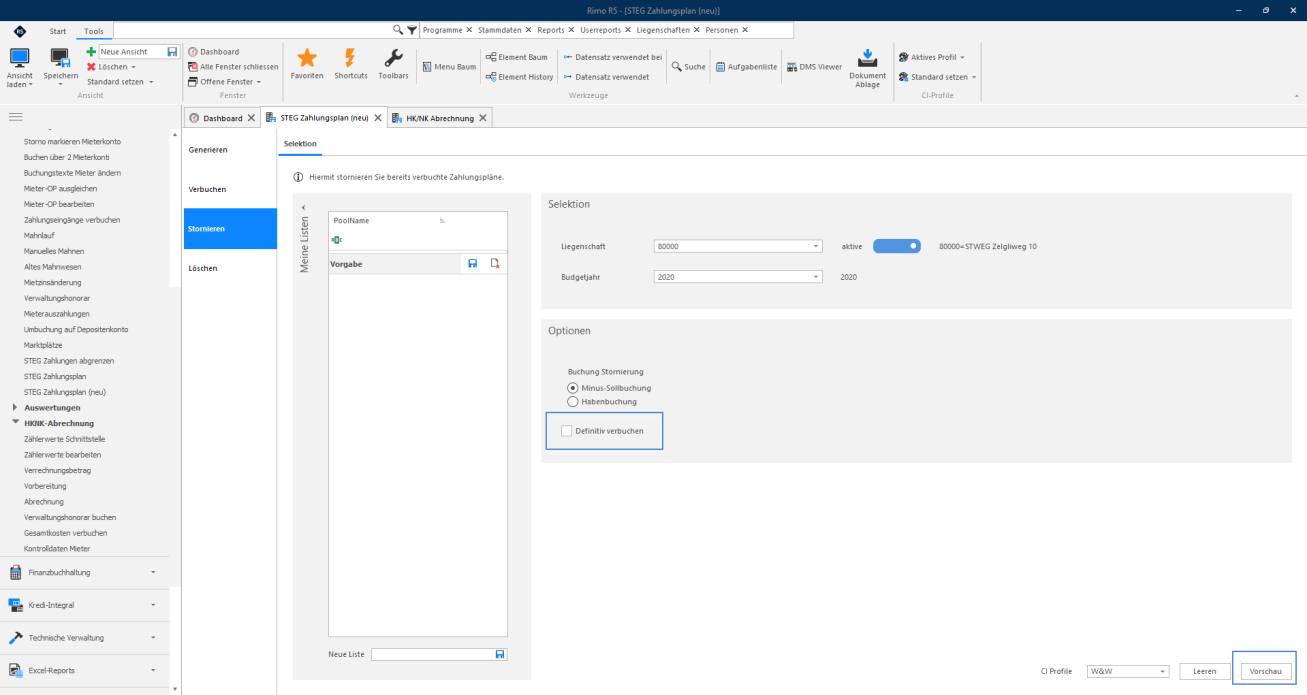Switch to the Start ribbon tab
The height and width of the screenshot is (695, 1307).
click(x=58, y=31)
